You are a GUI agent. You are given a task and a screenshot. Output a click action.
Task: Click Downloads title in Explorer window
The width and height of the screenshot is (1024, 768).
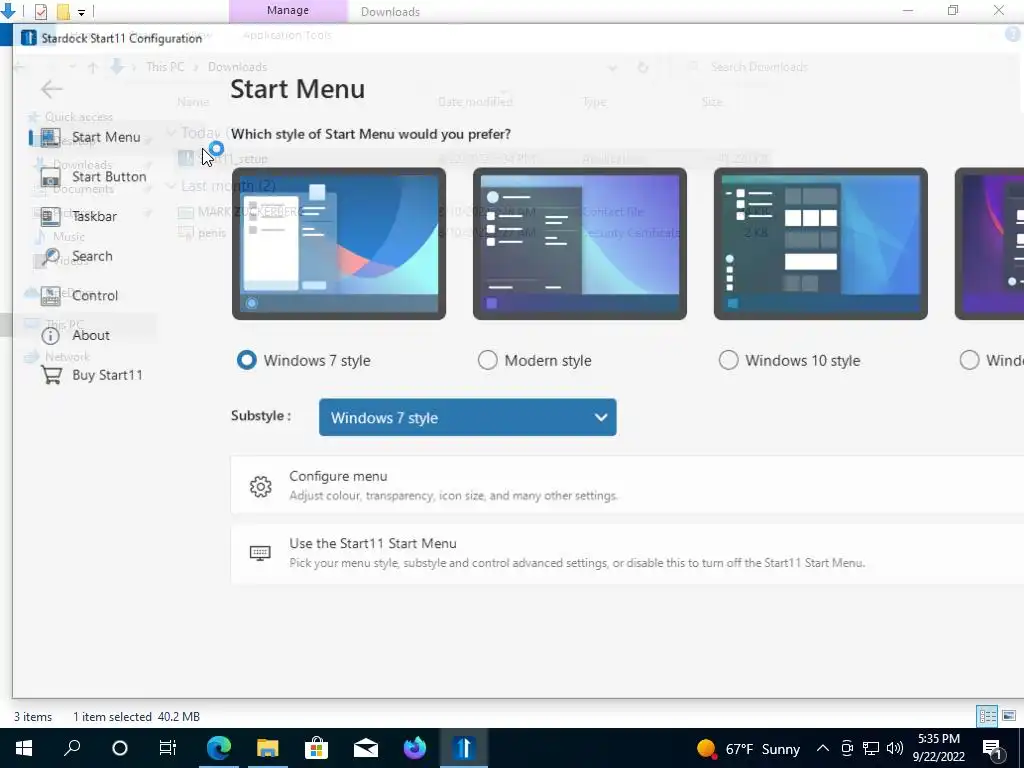click(390, 12)
